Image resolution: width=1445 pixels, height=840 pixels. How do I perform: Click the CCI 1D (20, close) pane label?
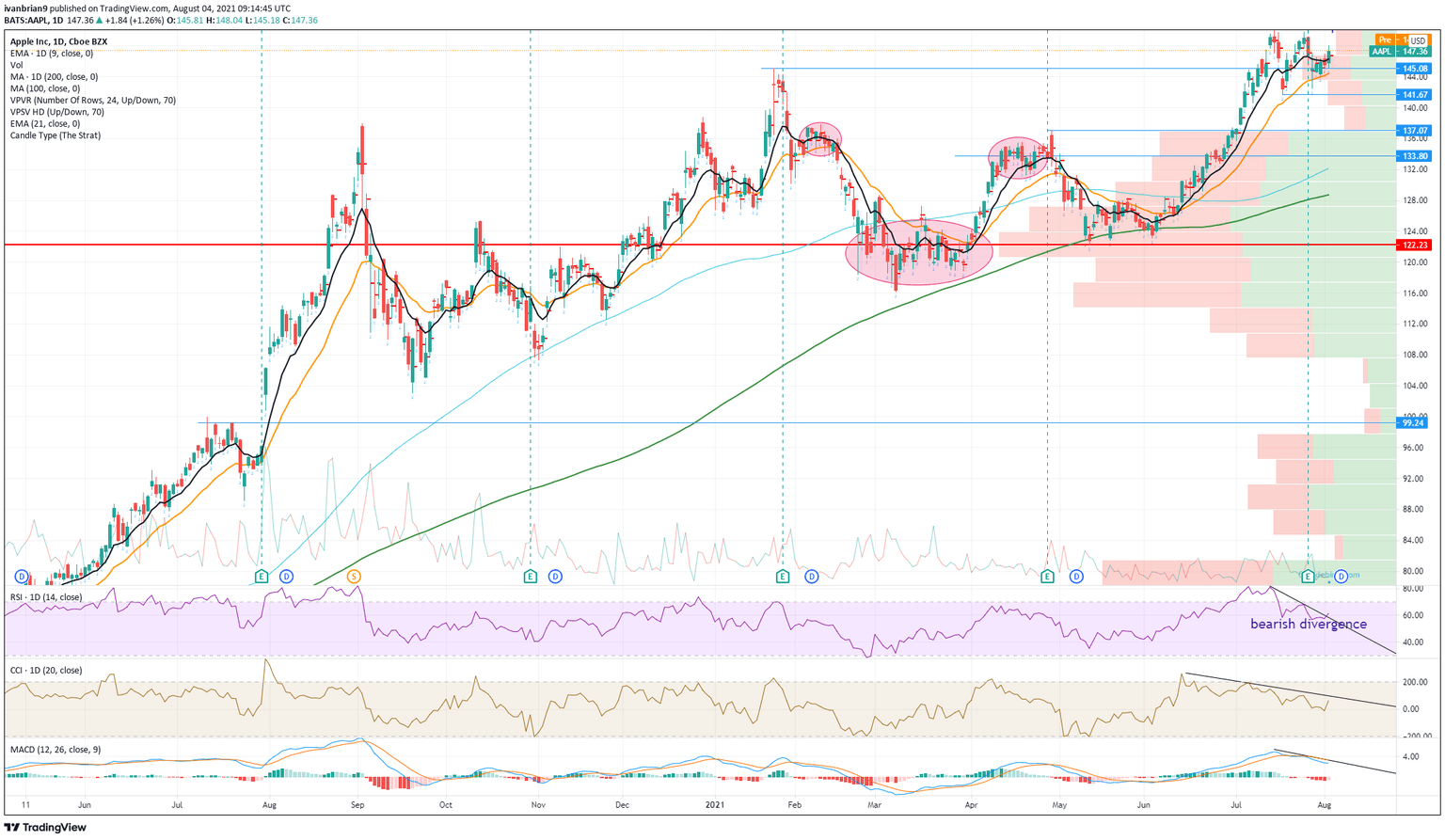coord(46,671)
